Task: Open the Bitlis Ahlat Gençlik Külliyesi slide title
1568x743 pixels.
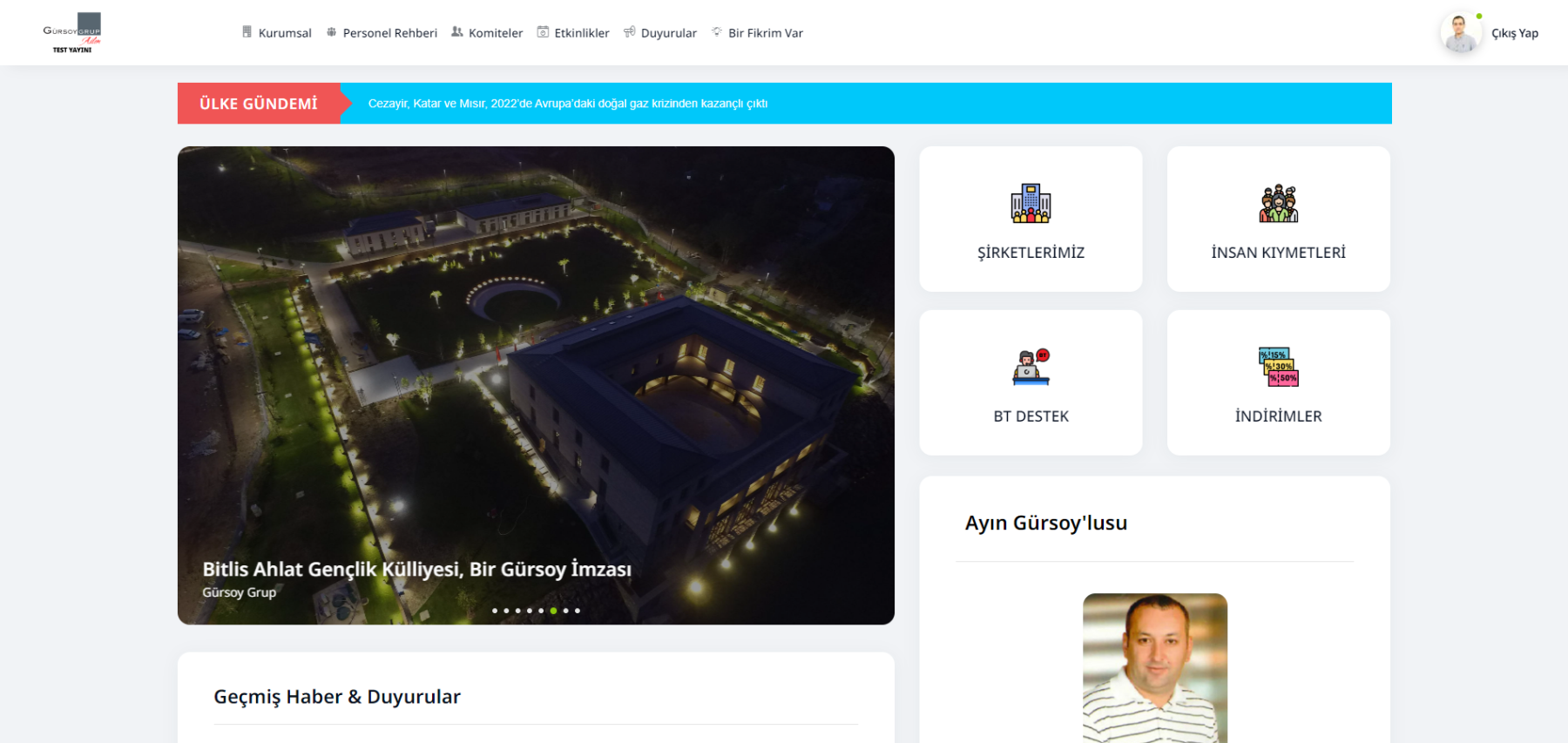Action: (x=416, y=570)
